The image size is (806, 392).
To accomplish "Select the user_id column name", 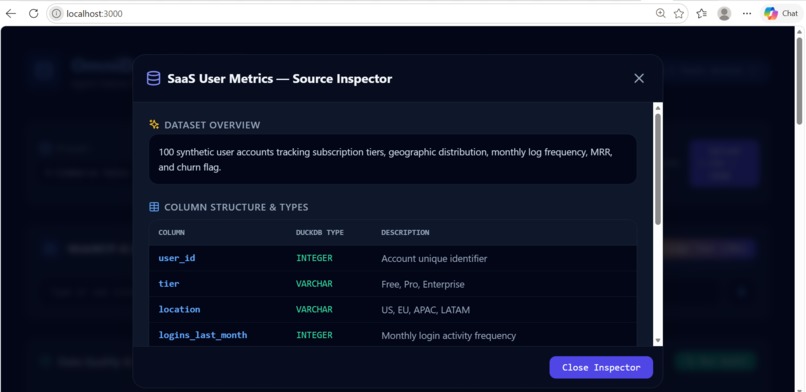I will [x=177, y=258].
